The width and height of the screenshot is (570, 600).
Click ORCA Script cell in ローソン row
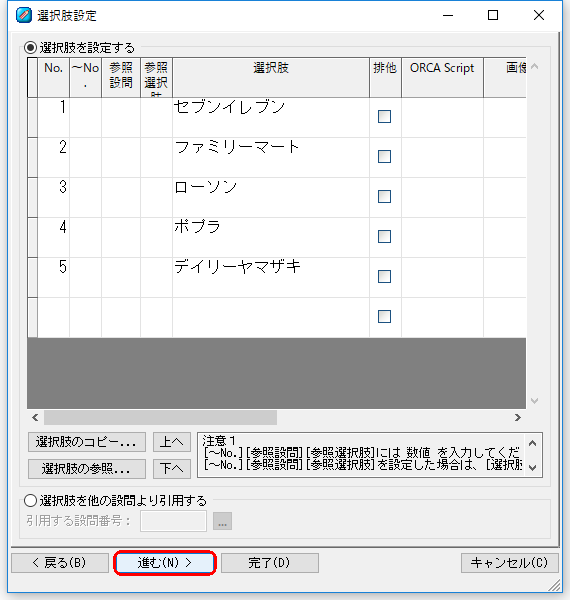tap(442, 197)
